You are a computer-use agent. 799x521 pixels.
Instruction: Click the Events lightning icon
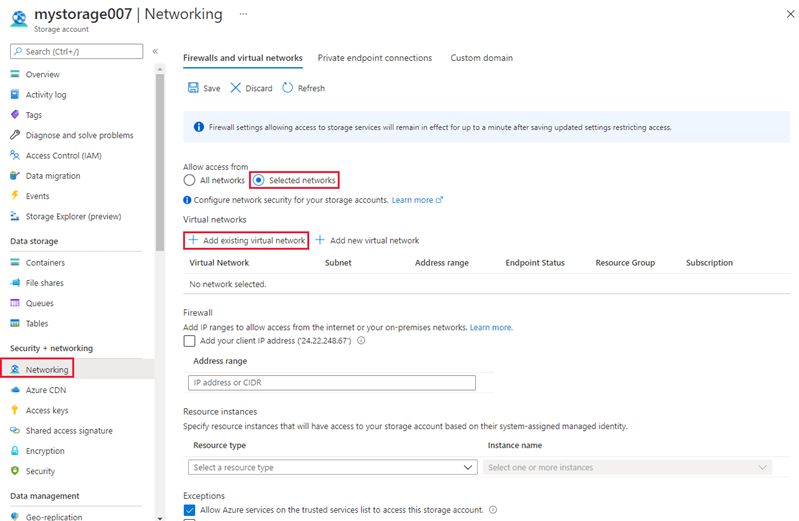[15, 196]
